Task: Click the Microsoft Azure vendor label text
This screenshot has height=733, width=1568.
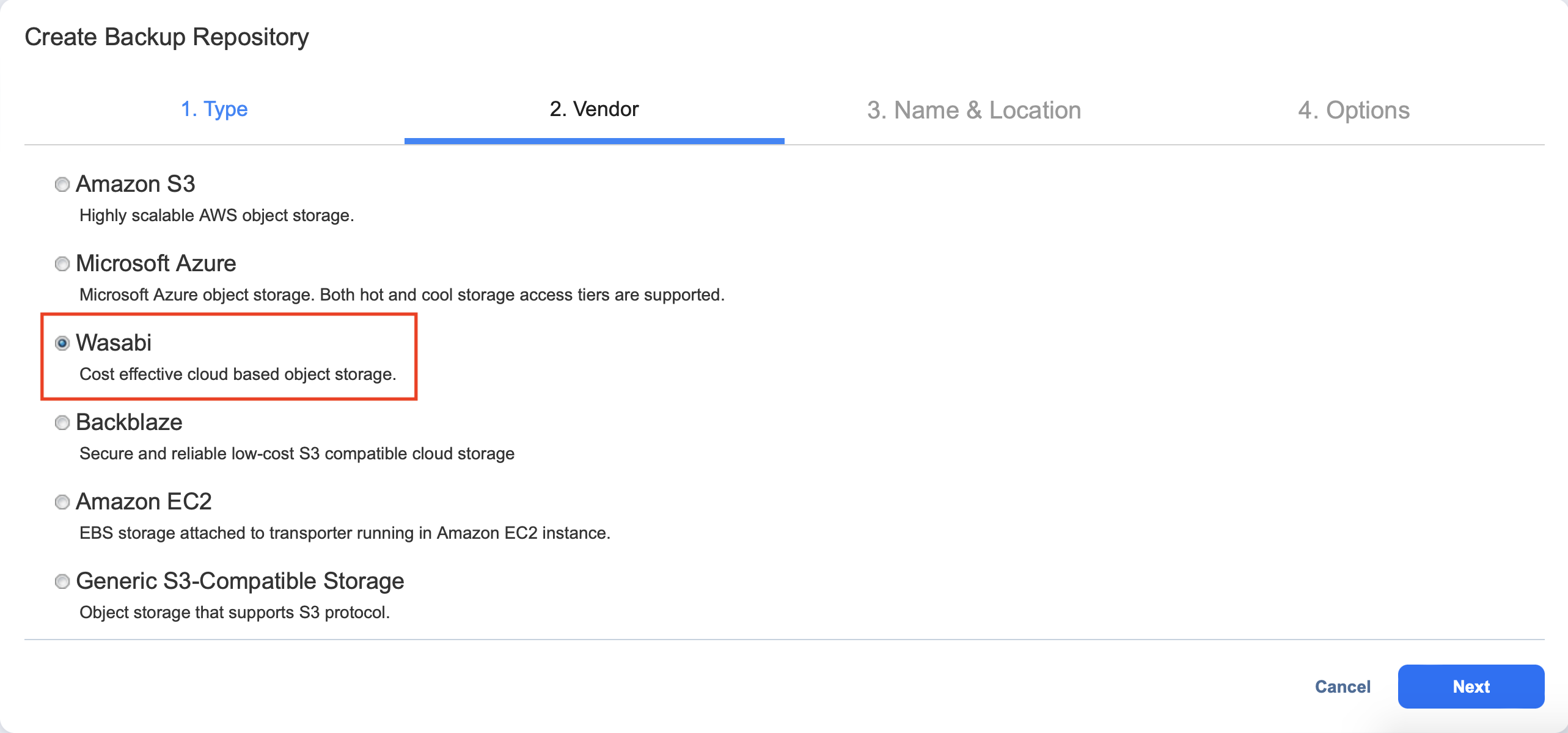Action: pyautogui.click(x=156, y=263)
